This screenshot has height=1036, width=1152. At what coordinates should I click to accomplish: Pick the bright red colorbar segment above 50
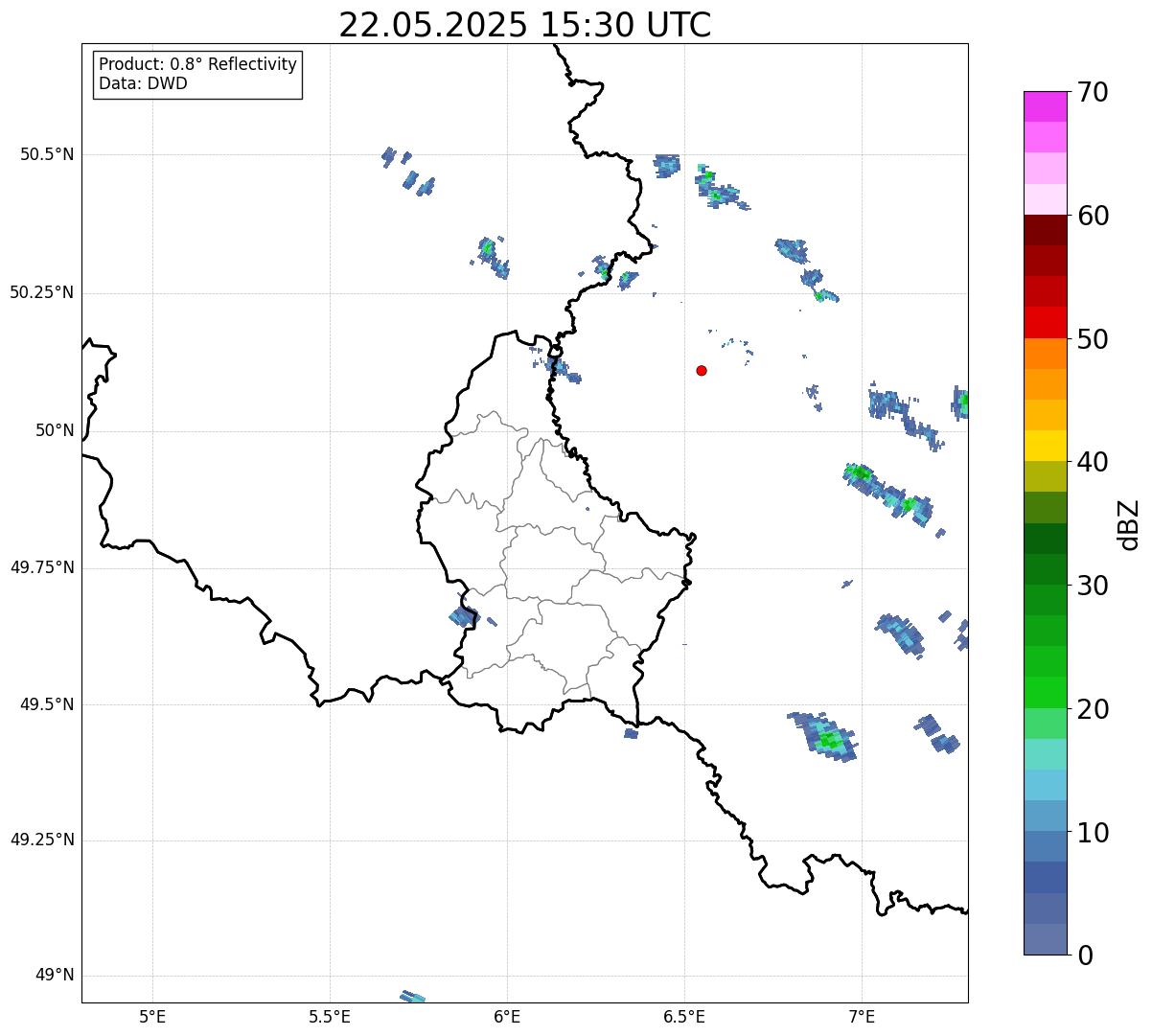[x=1045, y=322]
